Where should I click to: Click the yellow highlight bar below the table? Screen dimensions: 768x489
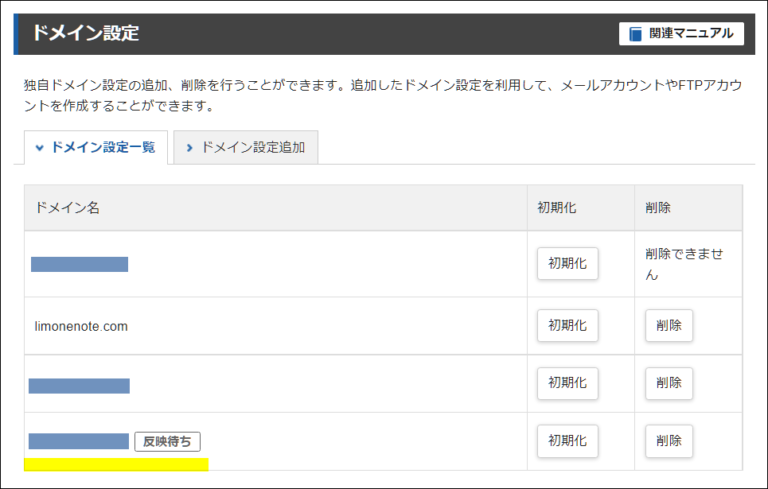(116, 464)
